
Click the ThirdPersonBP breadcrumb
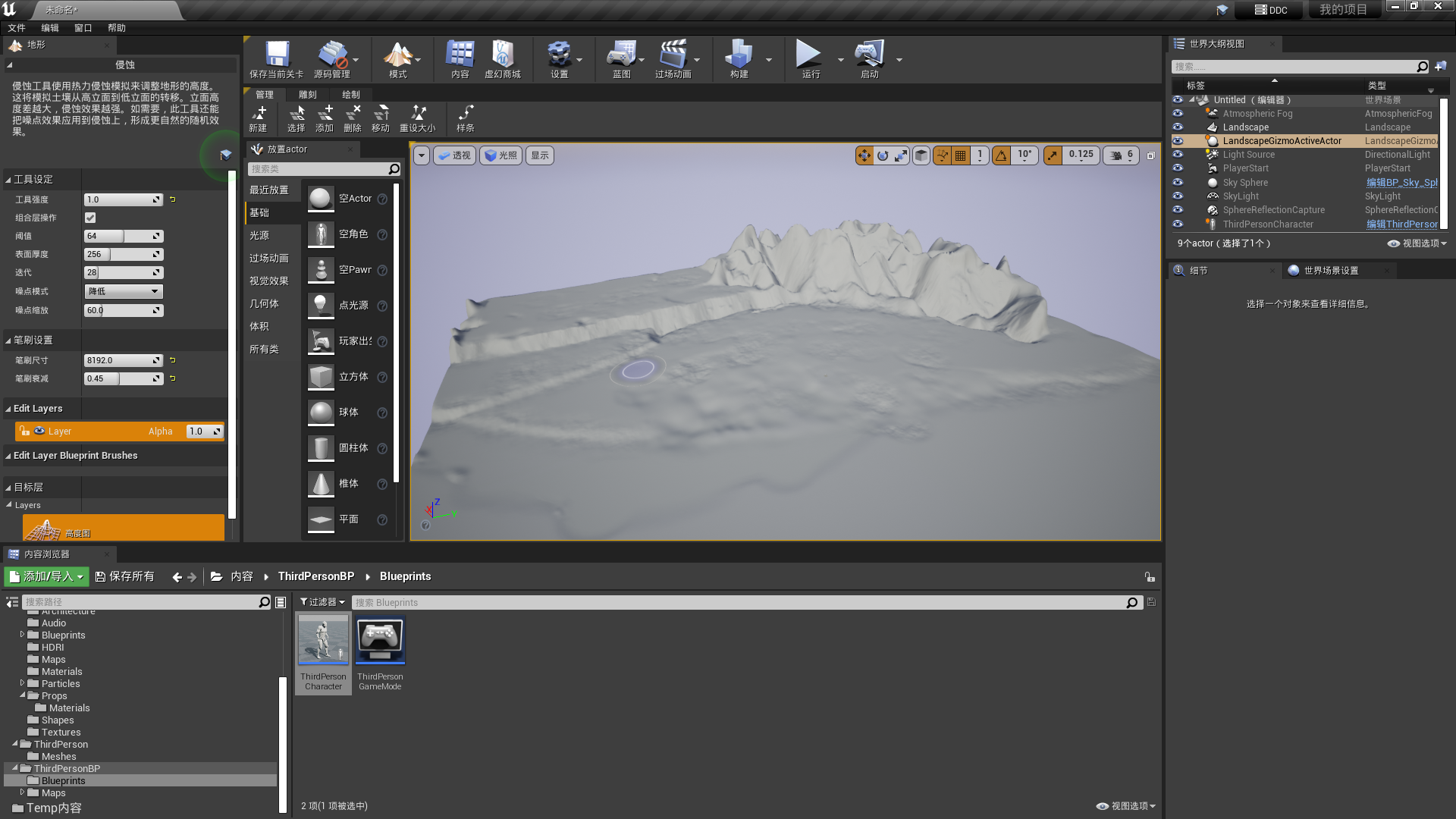316,576
